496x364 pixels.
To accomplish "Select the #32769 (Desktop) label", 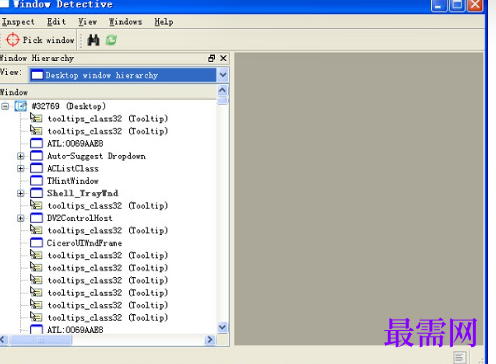I will click(x=68, y=106).
